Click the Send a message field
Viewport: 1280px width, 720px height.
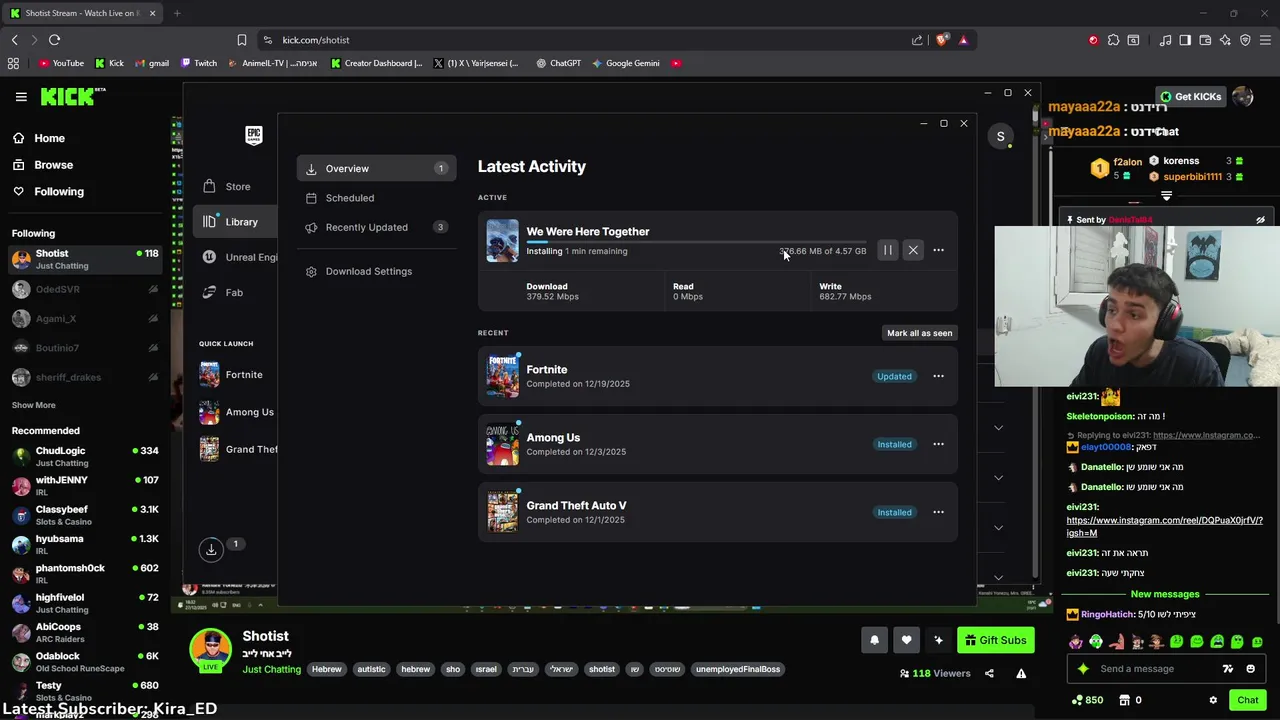coord(1156,669)
